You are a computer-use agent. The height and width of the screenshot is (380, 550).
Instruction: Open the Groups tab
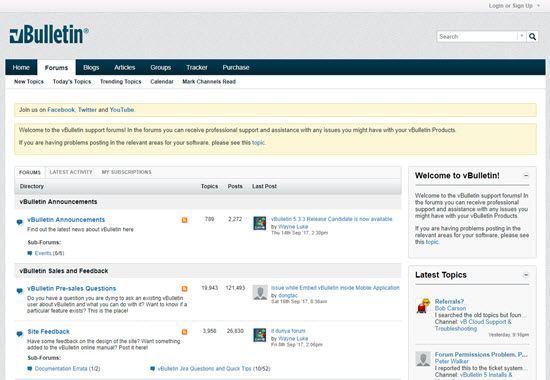click(161, 67)
